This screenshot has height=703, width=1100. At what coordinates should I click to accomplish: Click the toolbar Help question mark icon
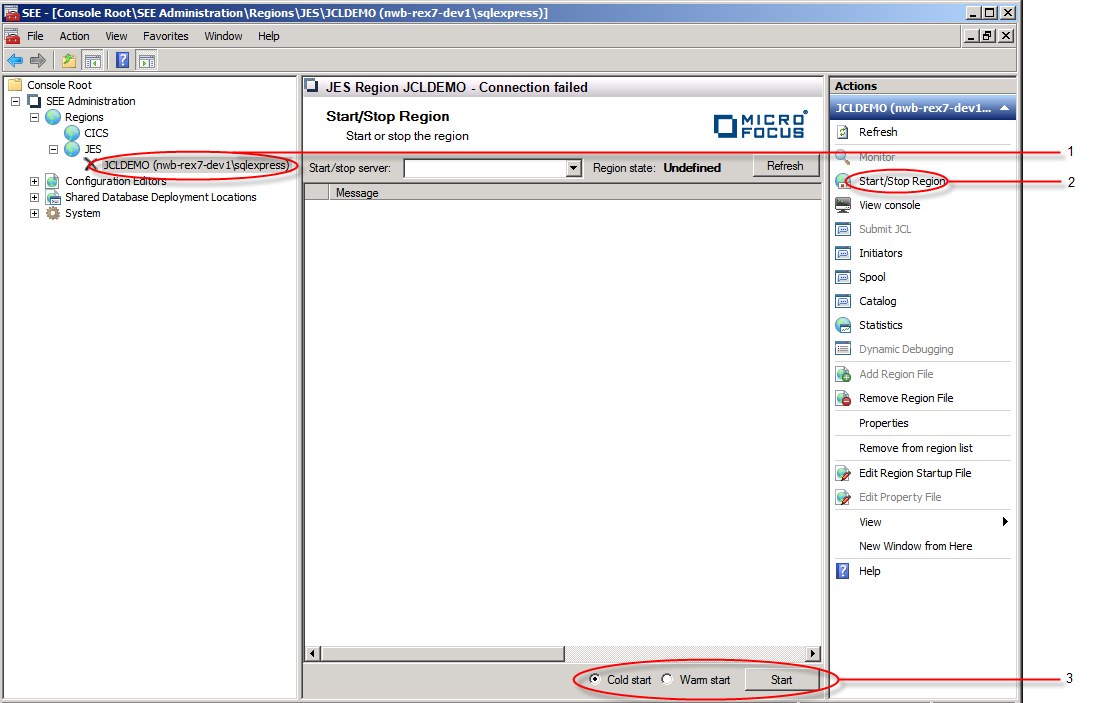[122, 60]
